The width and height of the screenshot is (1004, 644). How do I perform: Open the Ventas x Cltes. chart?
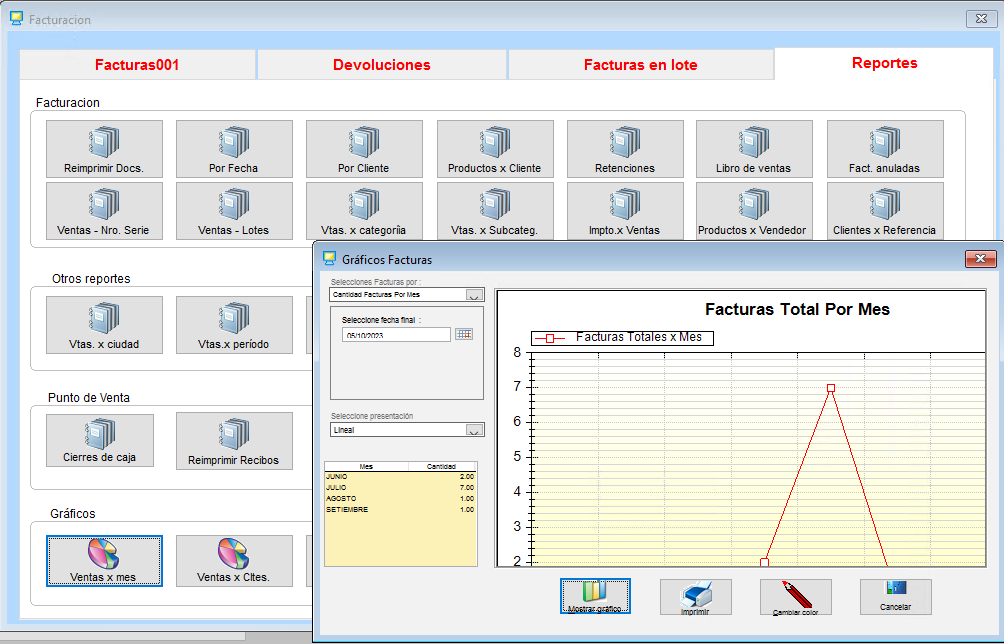point(234,561)
